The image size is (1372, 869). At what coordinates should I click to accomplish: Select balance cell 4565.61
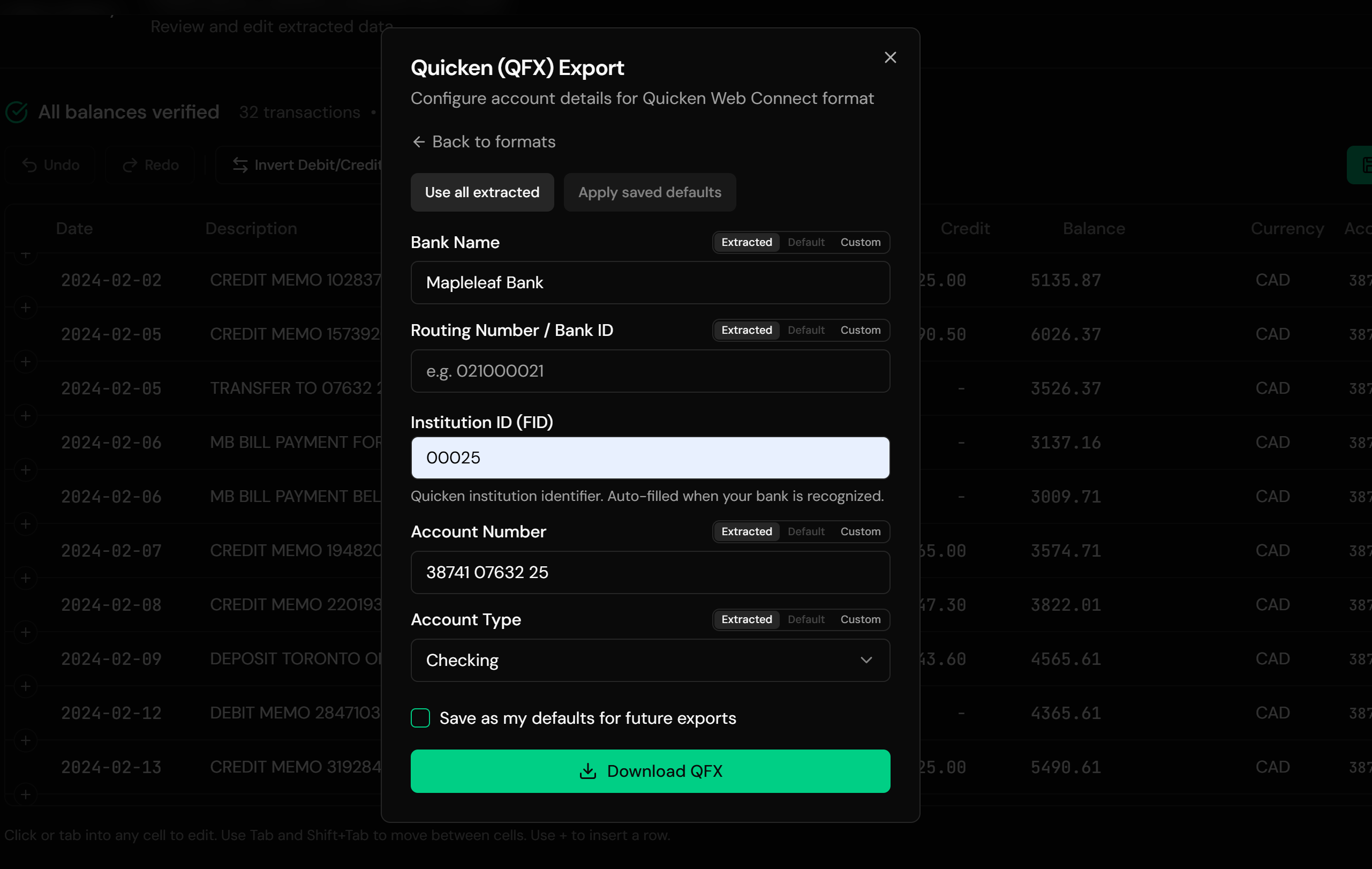[x=1066, y=659]
